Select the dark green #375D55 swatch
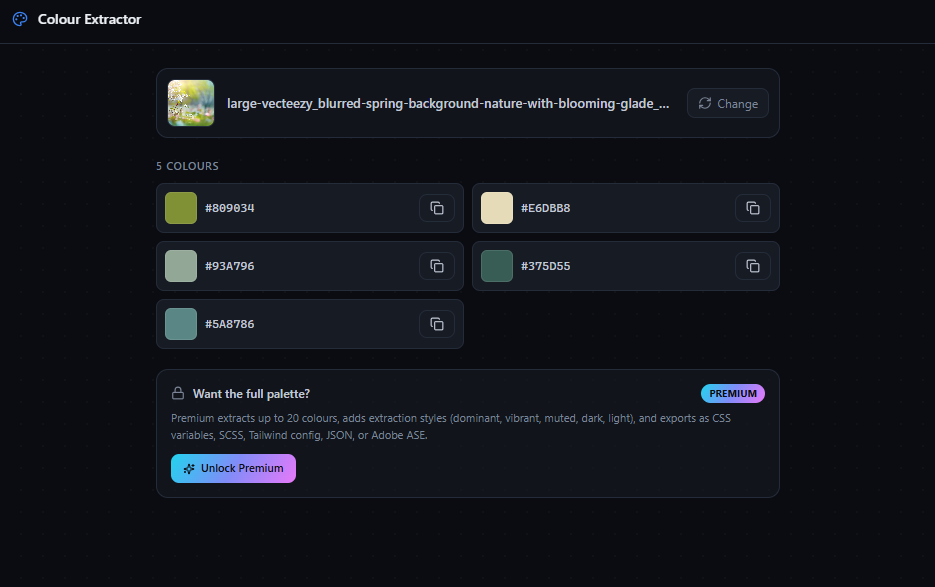This screenshot has width=935, height=587. coord(497,266)
